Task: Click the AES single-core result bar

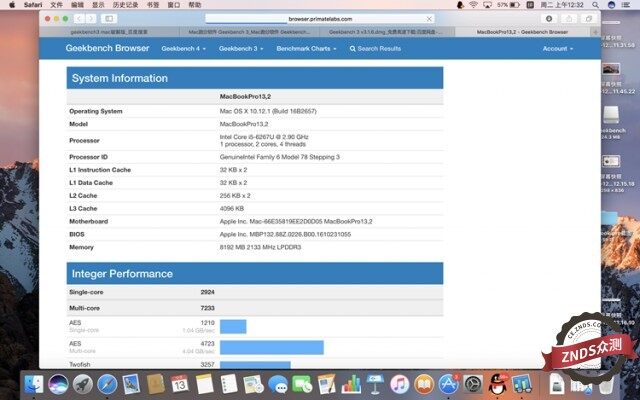Action: point(233,327)
